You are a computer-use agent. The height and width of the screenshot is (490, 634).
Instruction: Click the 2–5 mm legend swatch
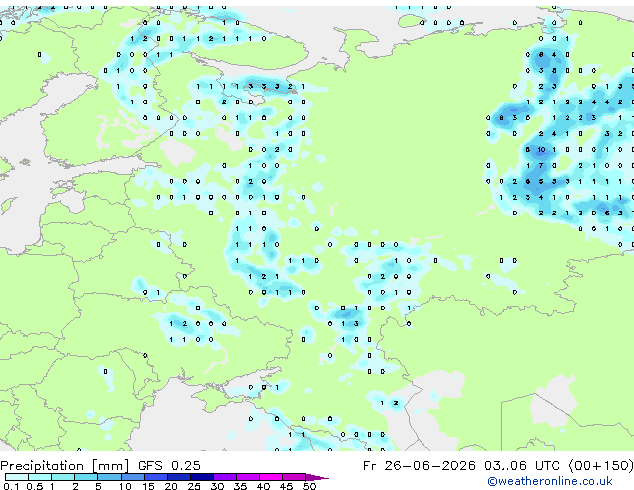(86, 477)
